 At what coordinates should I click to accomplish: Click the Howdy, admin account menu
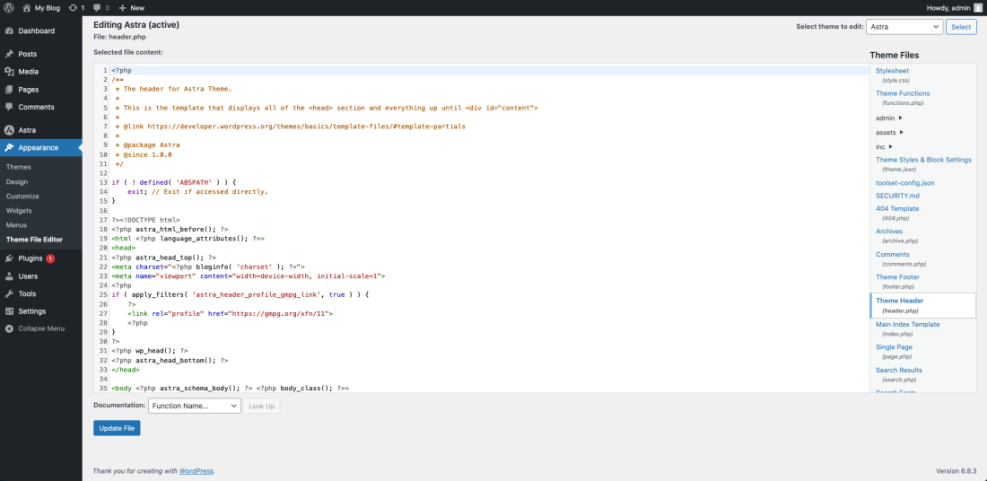(x=954, y=8)
